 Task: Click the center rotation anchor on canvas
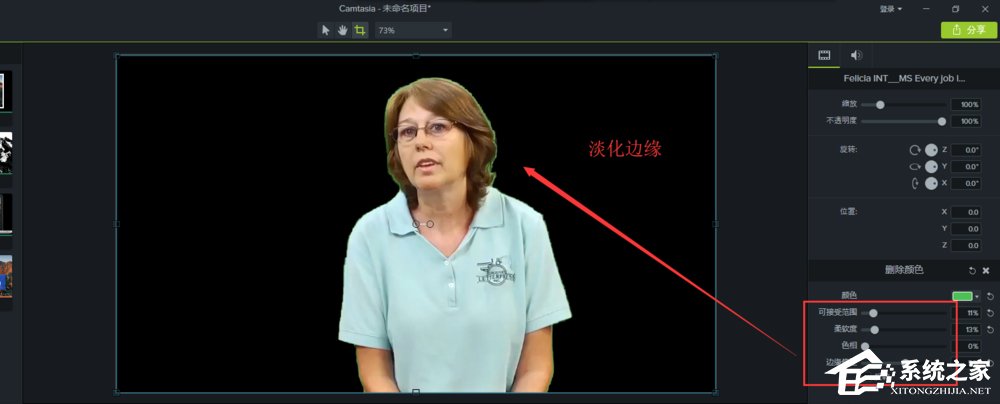click(x=415, y=224)
